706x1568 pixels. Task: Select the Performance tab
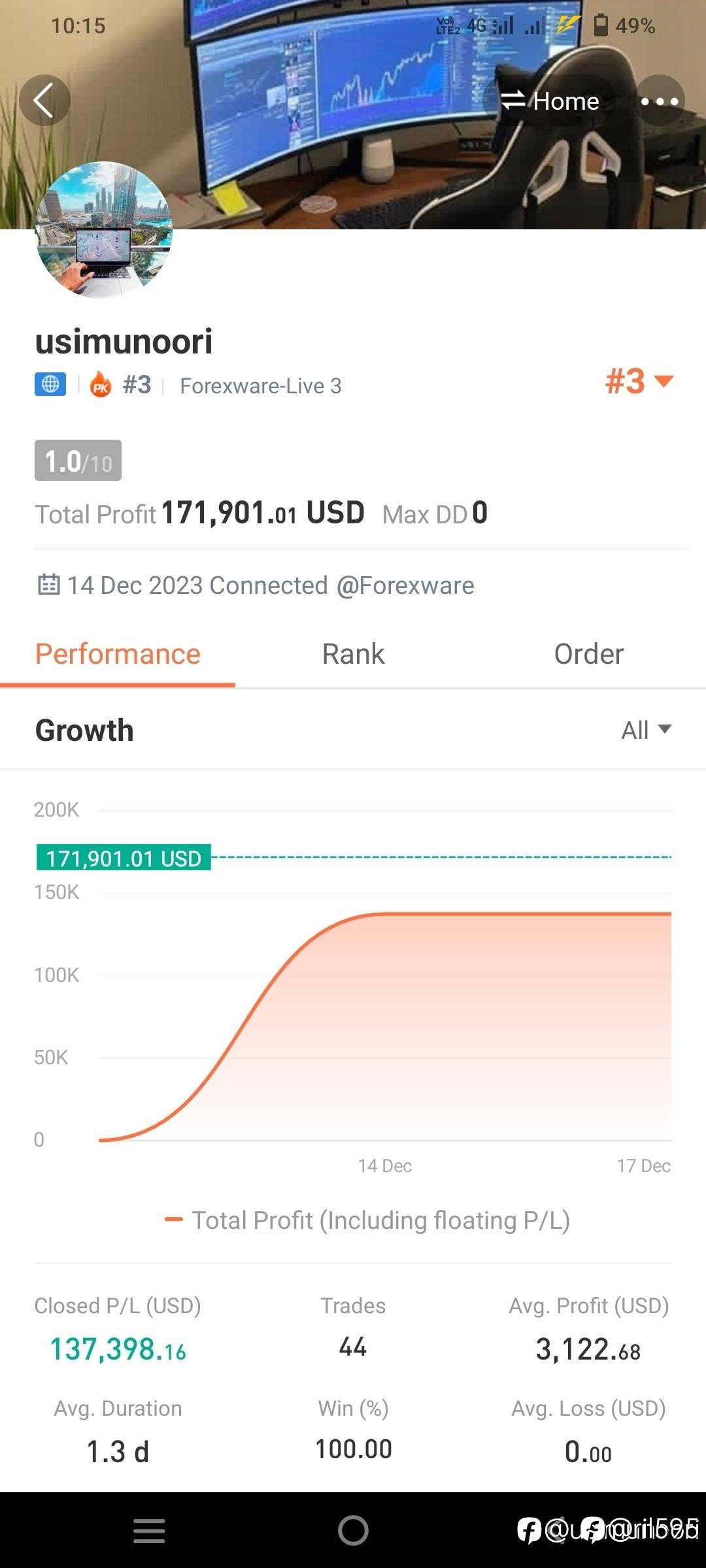(x=118, y=654)
